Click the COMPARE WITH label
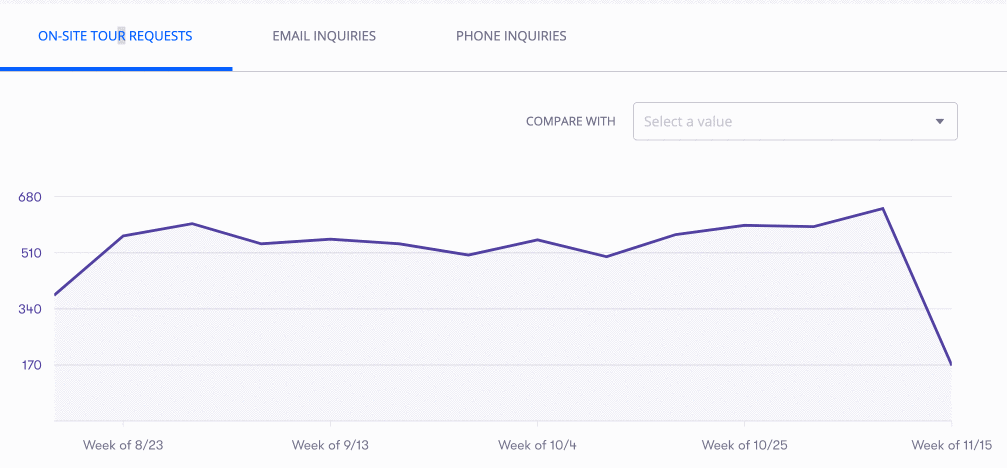Screen dimensions: 1007x468 click(570, 121)
